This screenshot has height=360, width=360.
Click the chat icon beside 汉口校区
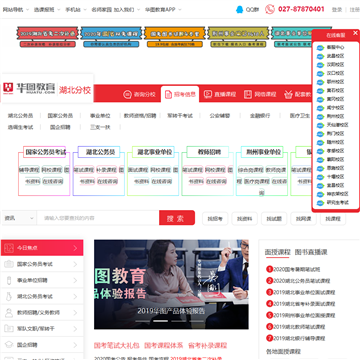(320, 74)
